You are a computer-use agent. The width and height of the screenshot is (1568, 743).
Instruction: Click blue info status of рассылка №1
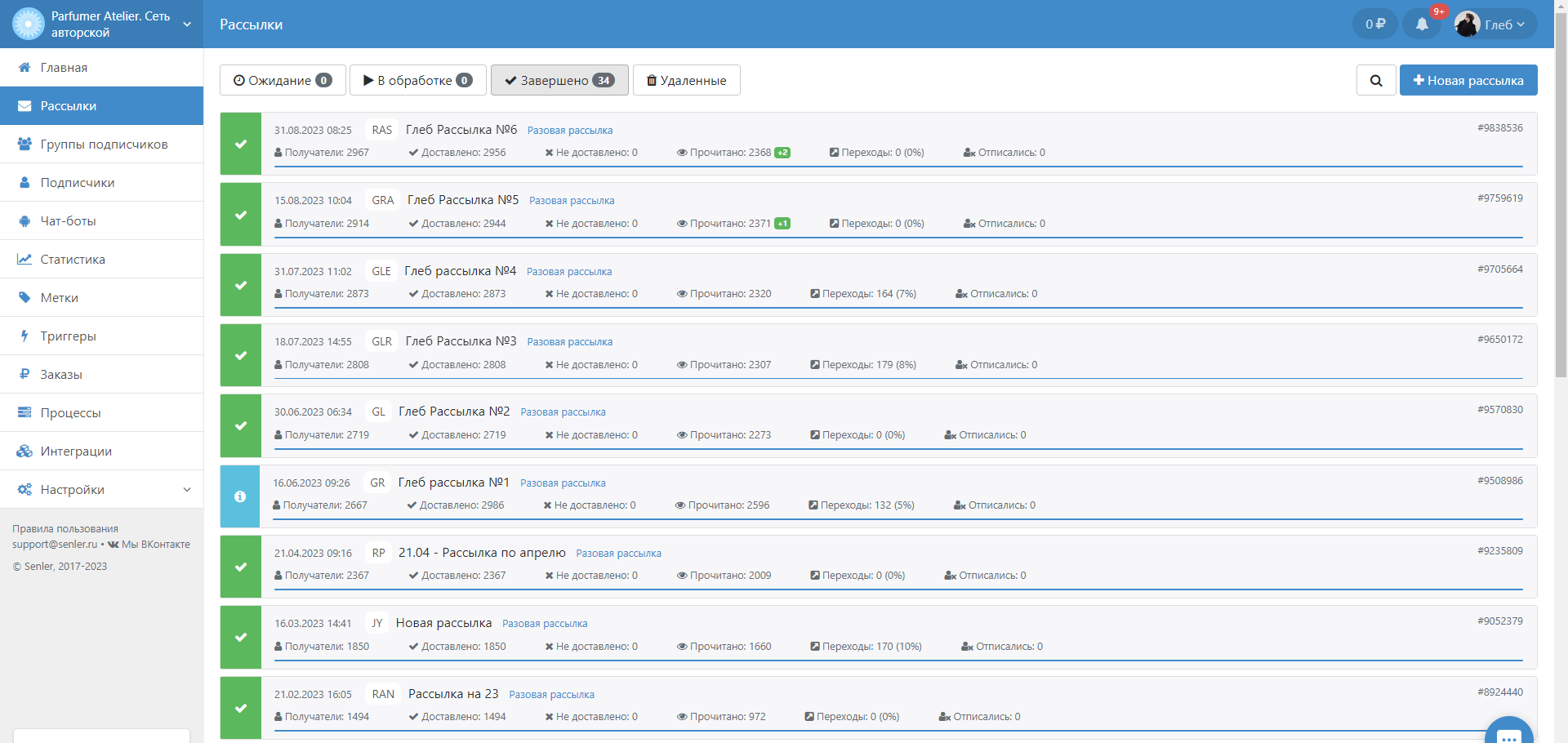coord(240,496)
